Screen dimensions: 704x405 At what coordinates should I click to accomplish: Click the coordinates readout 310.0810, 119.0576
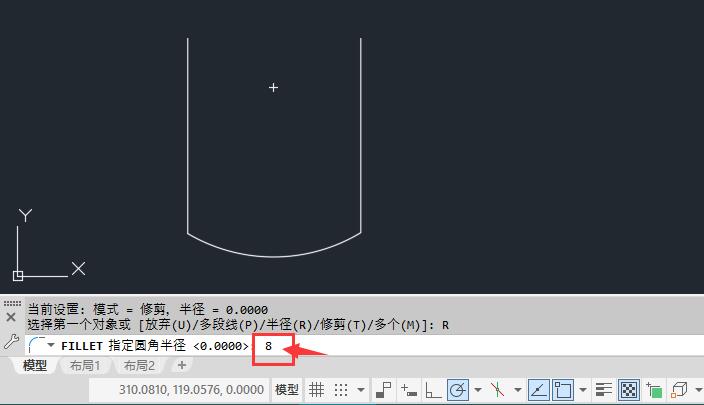[x=191, y=390]
